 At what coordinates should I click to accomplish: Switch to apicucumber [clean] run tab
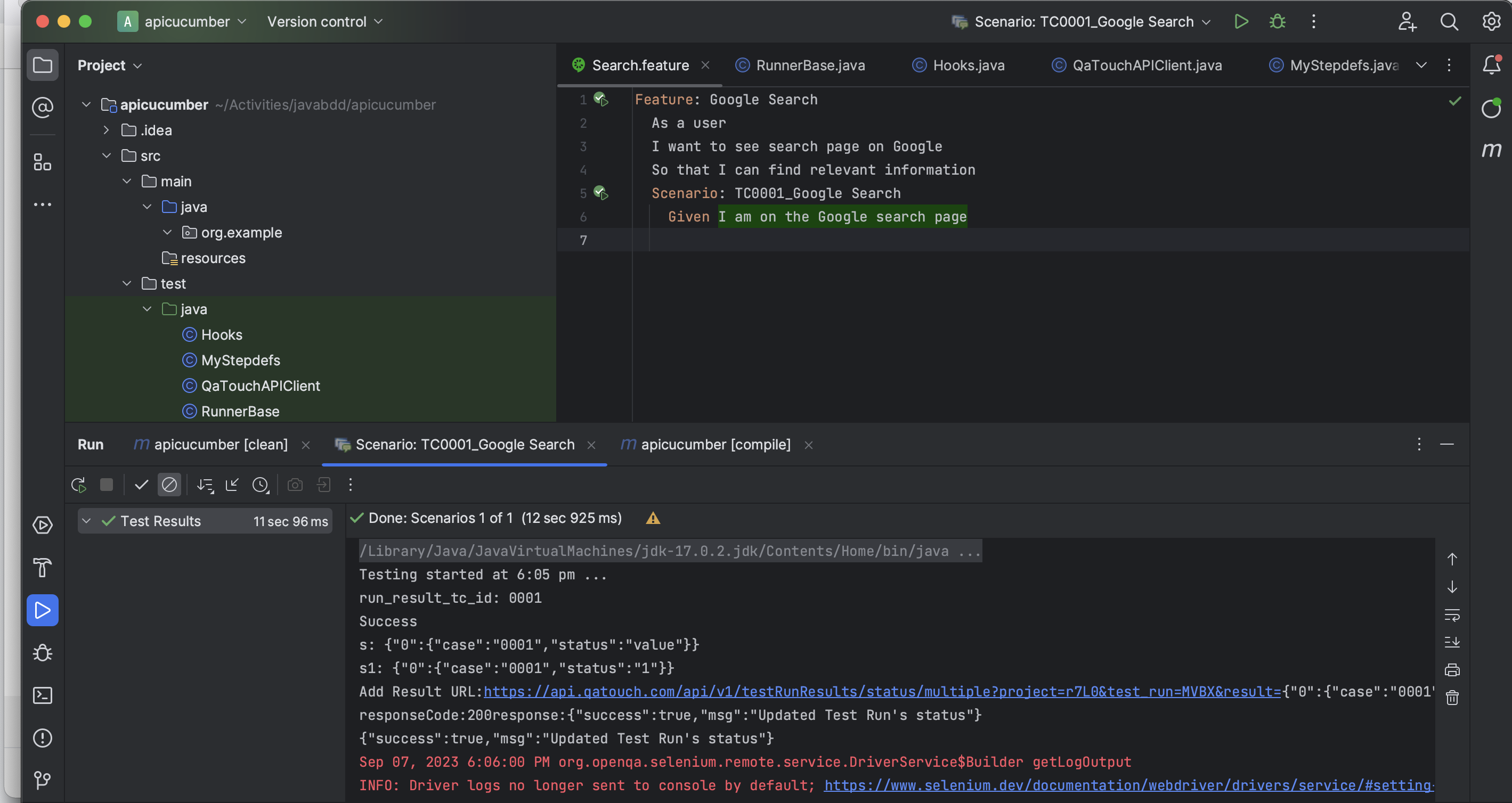212,445
